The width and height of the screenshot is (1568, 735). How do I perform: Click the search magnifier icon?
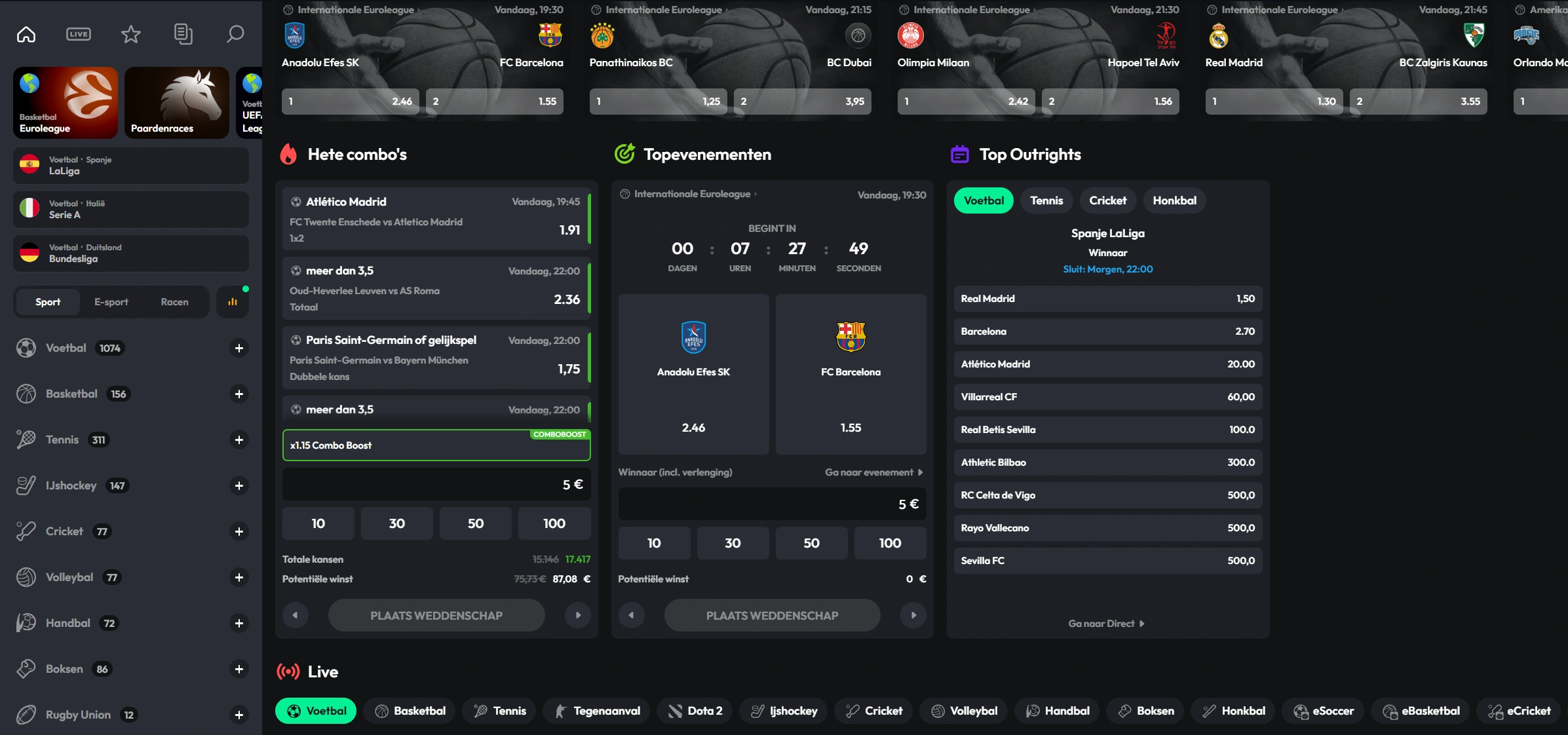235,34
